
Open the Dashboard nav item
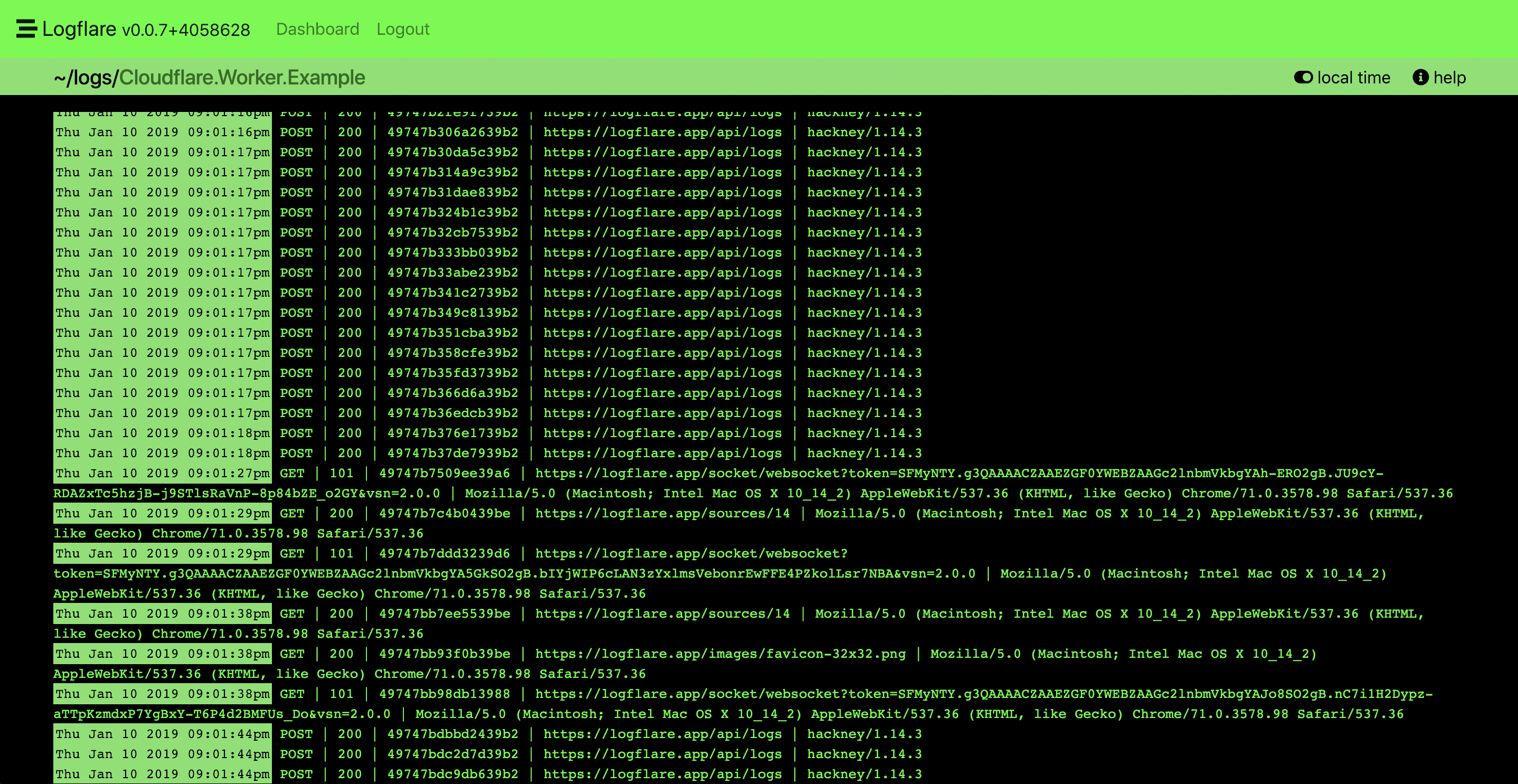[x=317, y=29]
